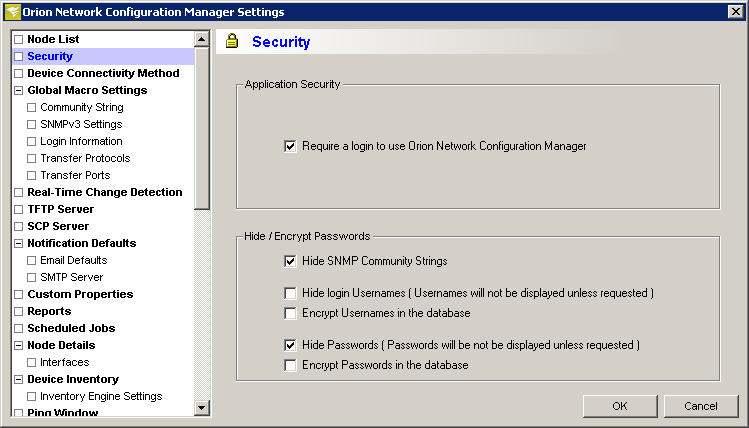Select Email Defaults tree item
The image size is (749, 428).
coord(74,260)
